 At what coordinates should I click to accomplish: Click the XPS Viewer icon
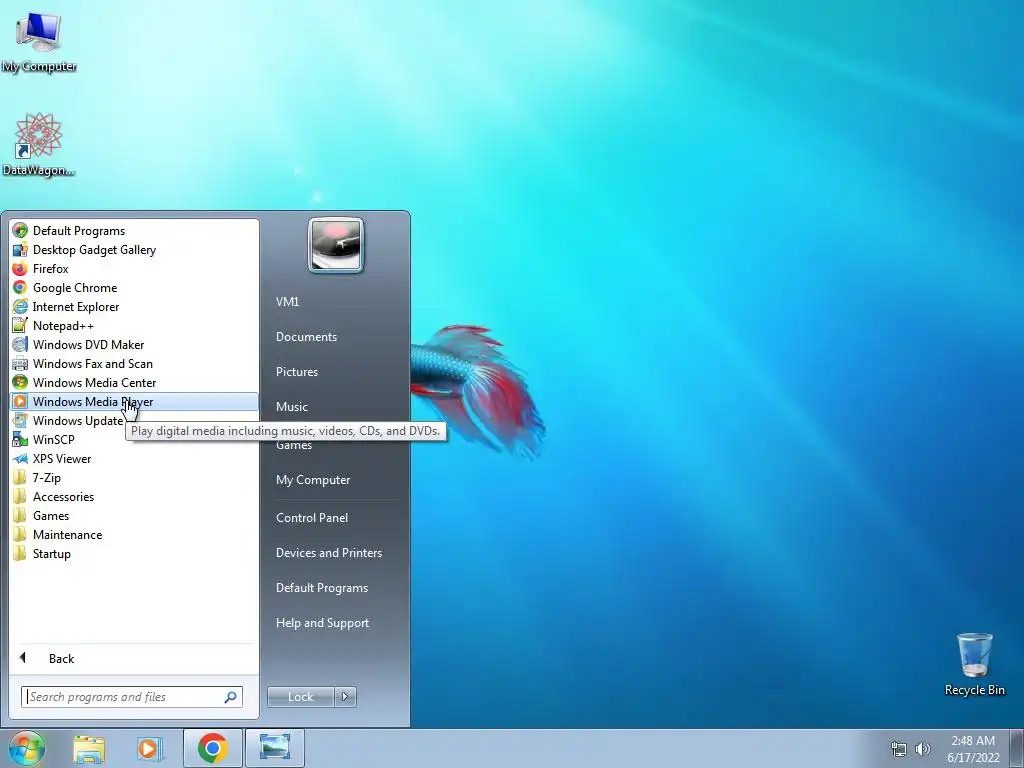[x=20, y=458]
